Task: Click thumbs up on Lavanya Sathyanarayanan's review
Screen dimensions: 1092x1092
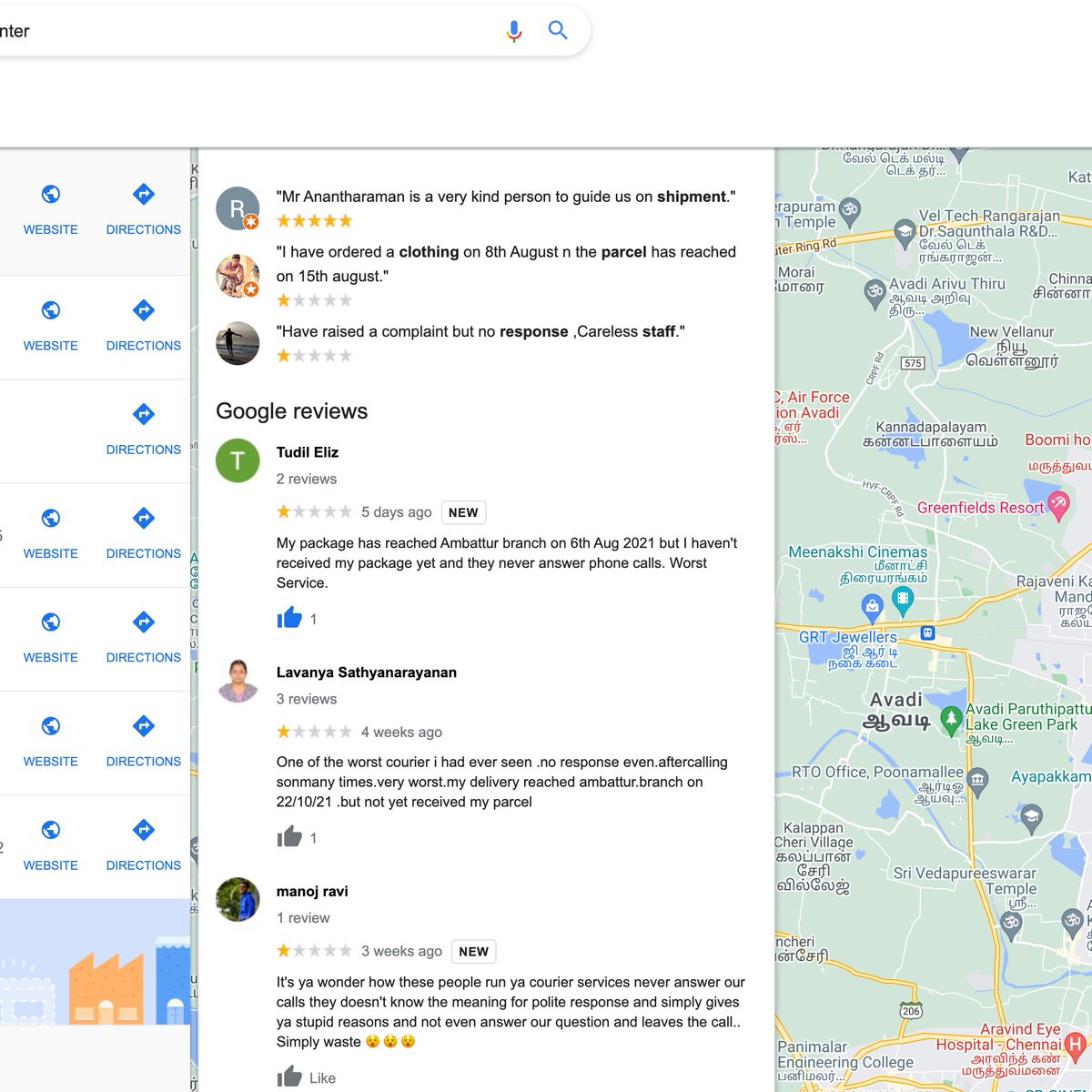Action: [x=289, y=837]
